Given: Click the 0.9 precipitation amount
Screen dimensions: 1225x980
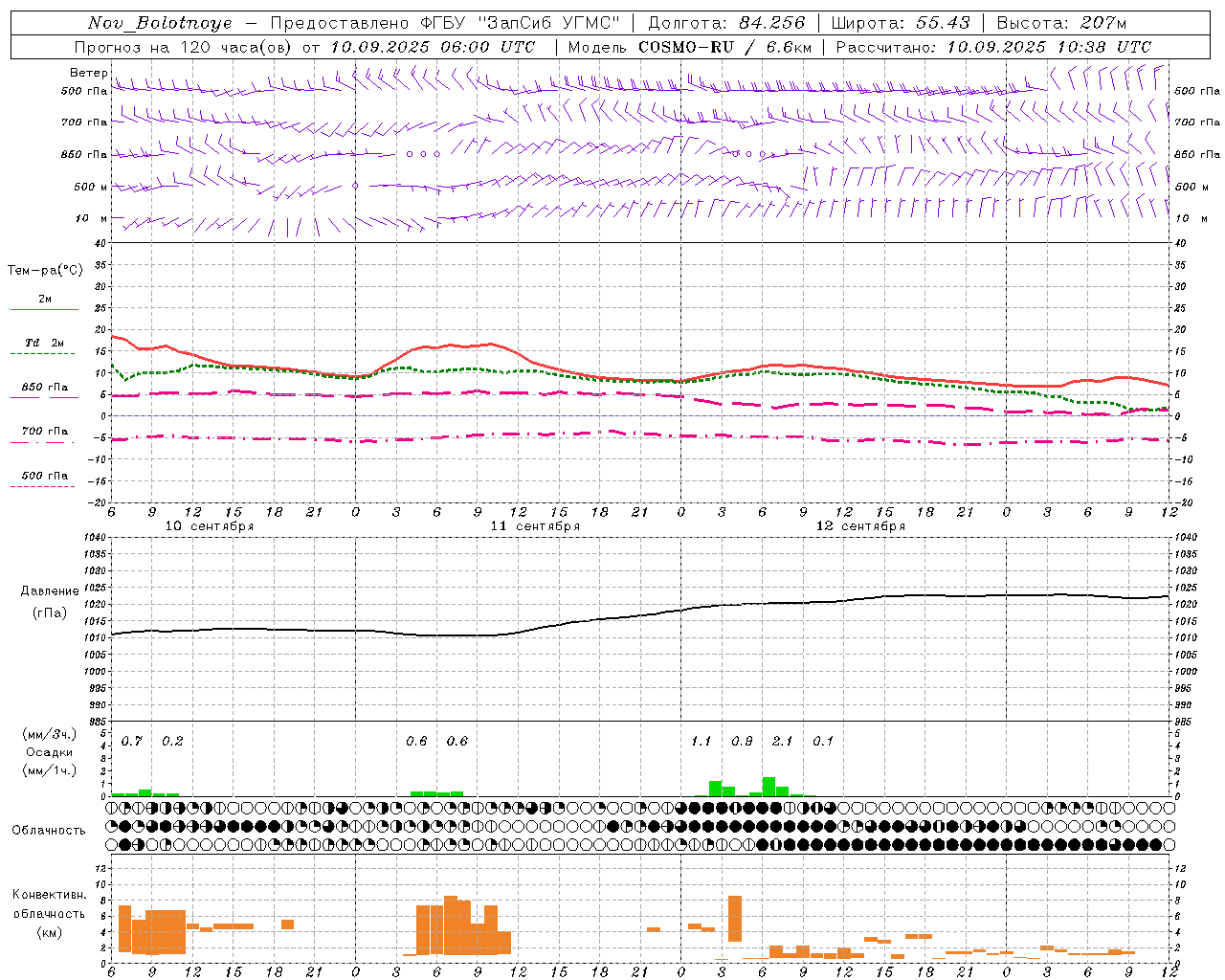Looking at the screenshot, I should pyautogui.click(x=742, y=741).
